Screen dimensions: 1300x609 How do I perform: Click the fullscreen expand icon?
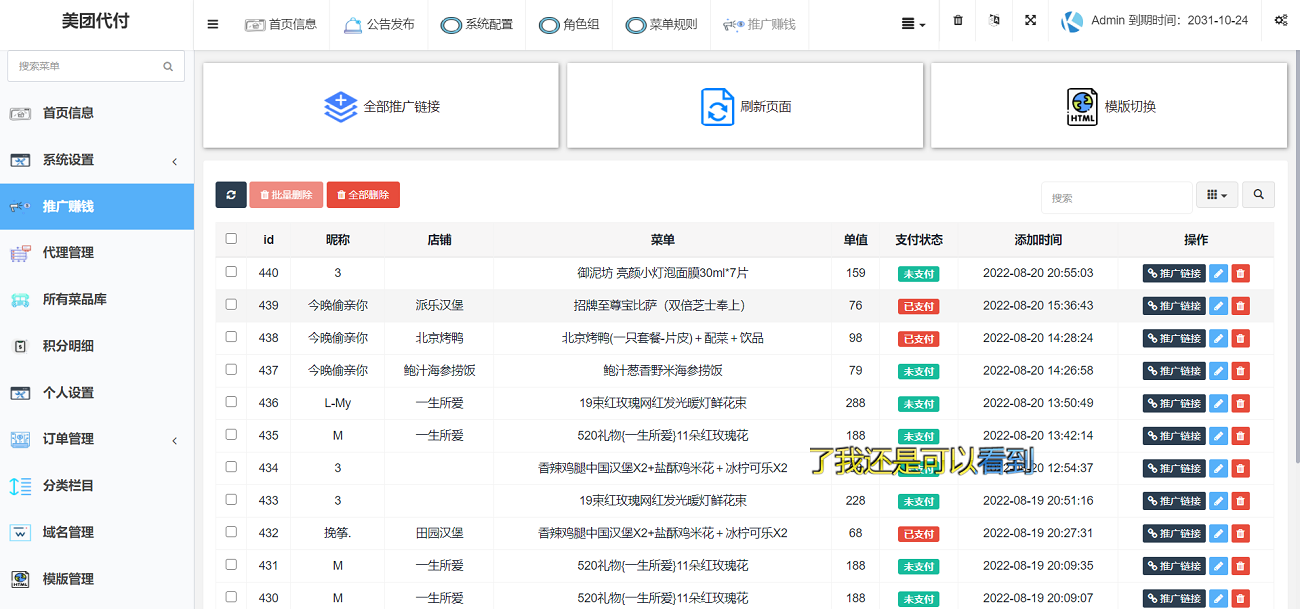(1030, 21)
